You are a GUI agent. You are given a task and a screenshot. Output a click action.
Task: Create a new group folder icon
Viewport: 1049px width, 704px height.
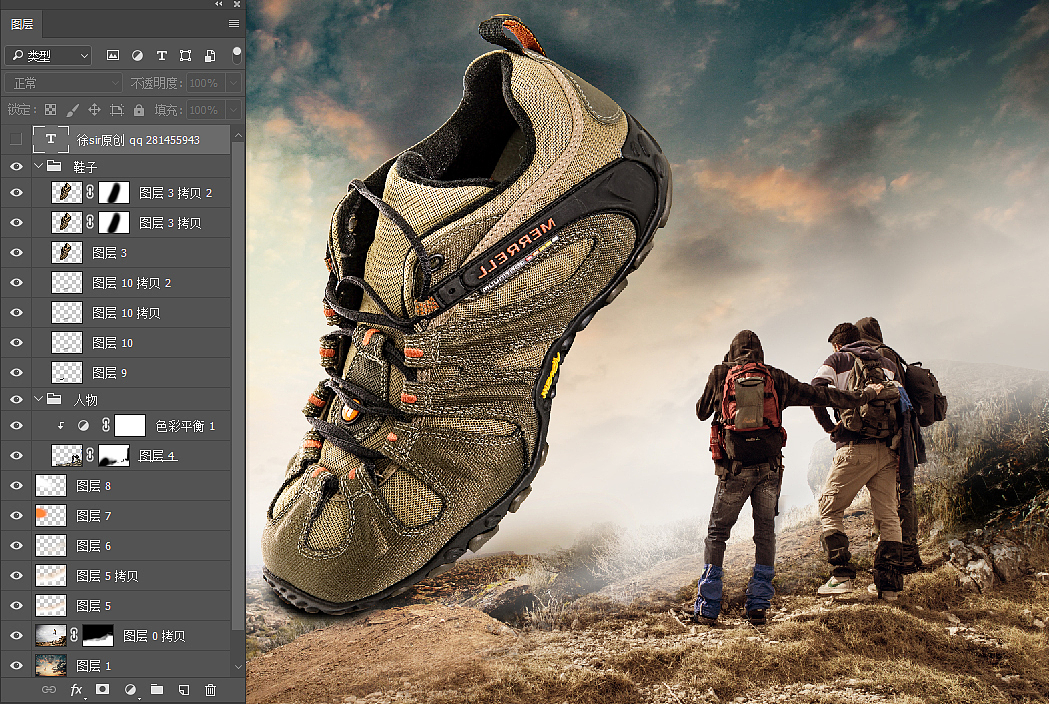pos(157,689)
